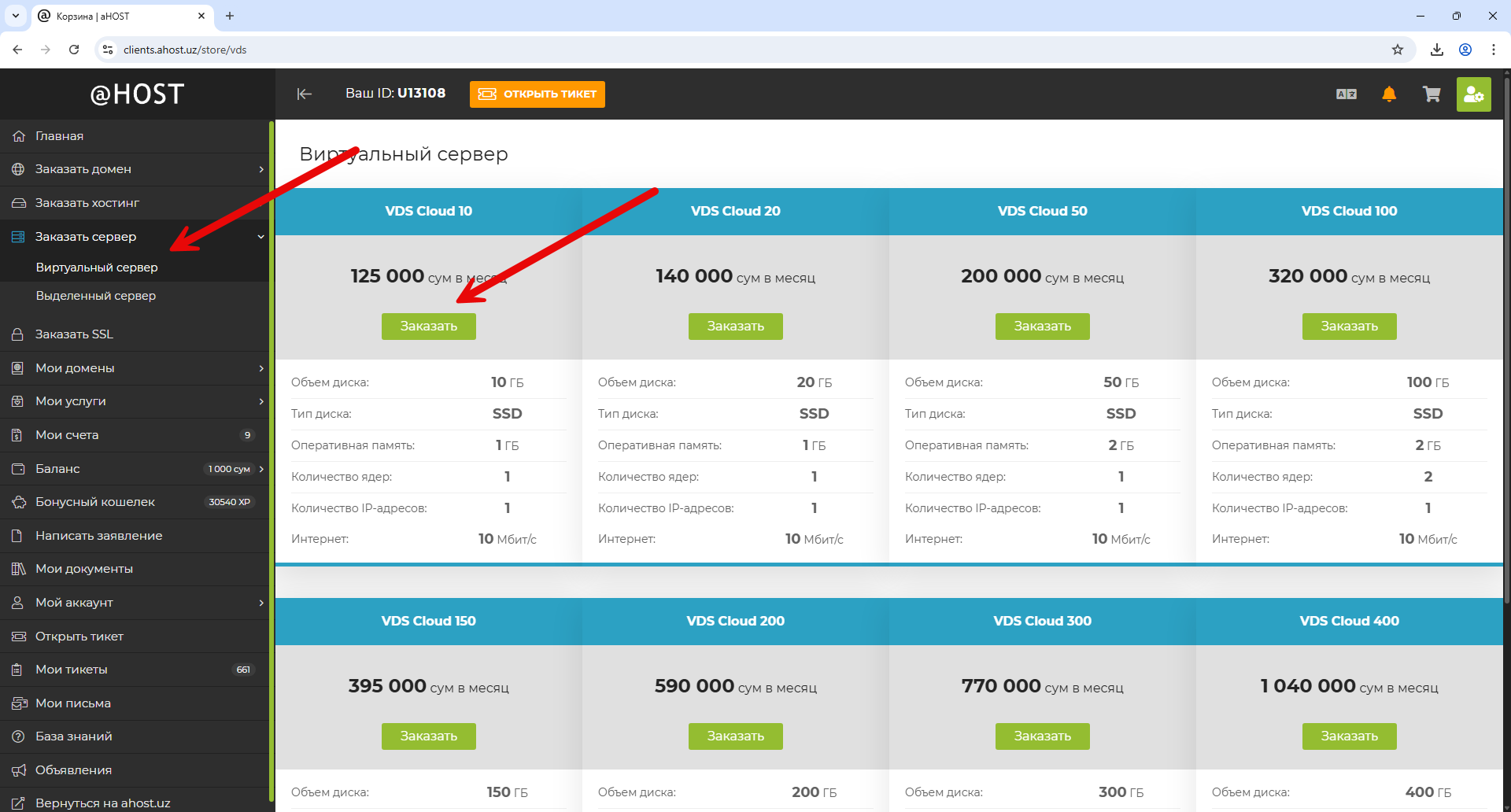1511x812 pixels.
Task: Click the invoice icon beside Мои счета
Action: pos(18,435)
